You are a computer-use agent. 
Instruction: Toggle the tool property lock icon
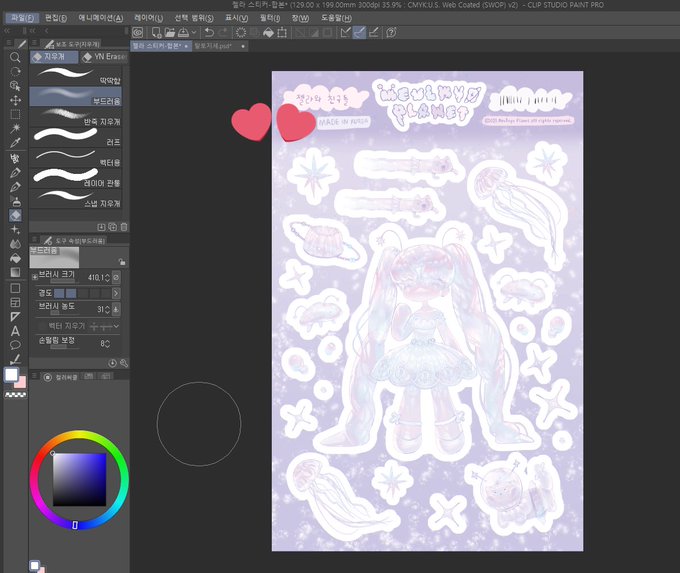tap(122, 262)
